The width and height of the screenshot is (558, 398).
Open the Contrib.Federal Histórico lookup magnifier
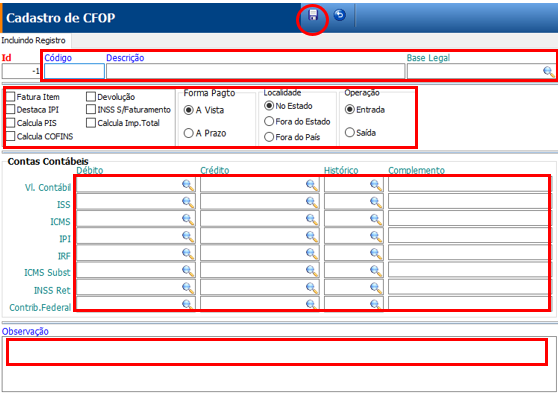[376, 304]
